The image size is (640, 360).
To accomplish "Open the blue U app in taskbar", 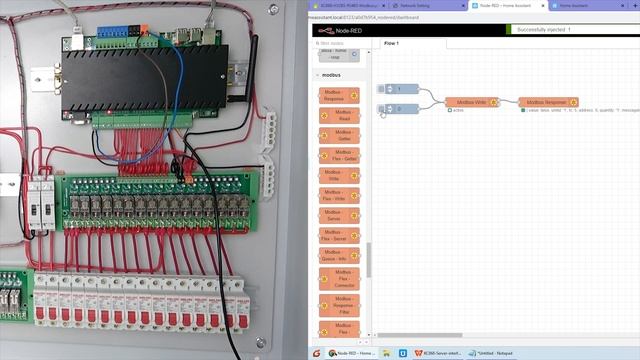I will coord(402,353).
